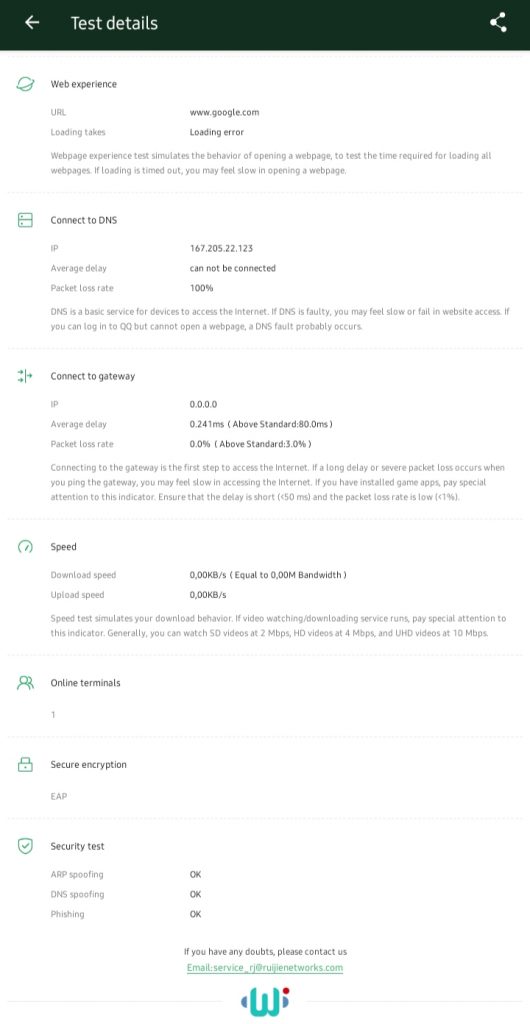Click the download speed 0,00KB/s value

pos(208,575)
